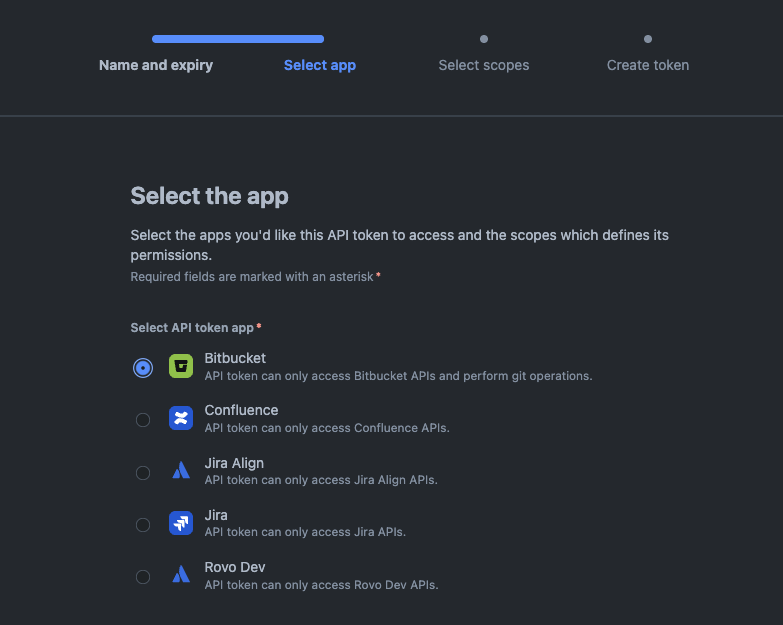Image resolution: width=783 pixels, height=625 pixels.
Task: Click the Create token step dot
Action: [x=648, y=39]
